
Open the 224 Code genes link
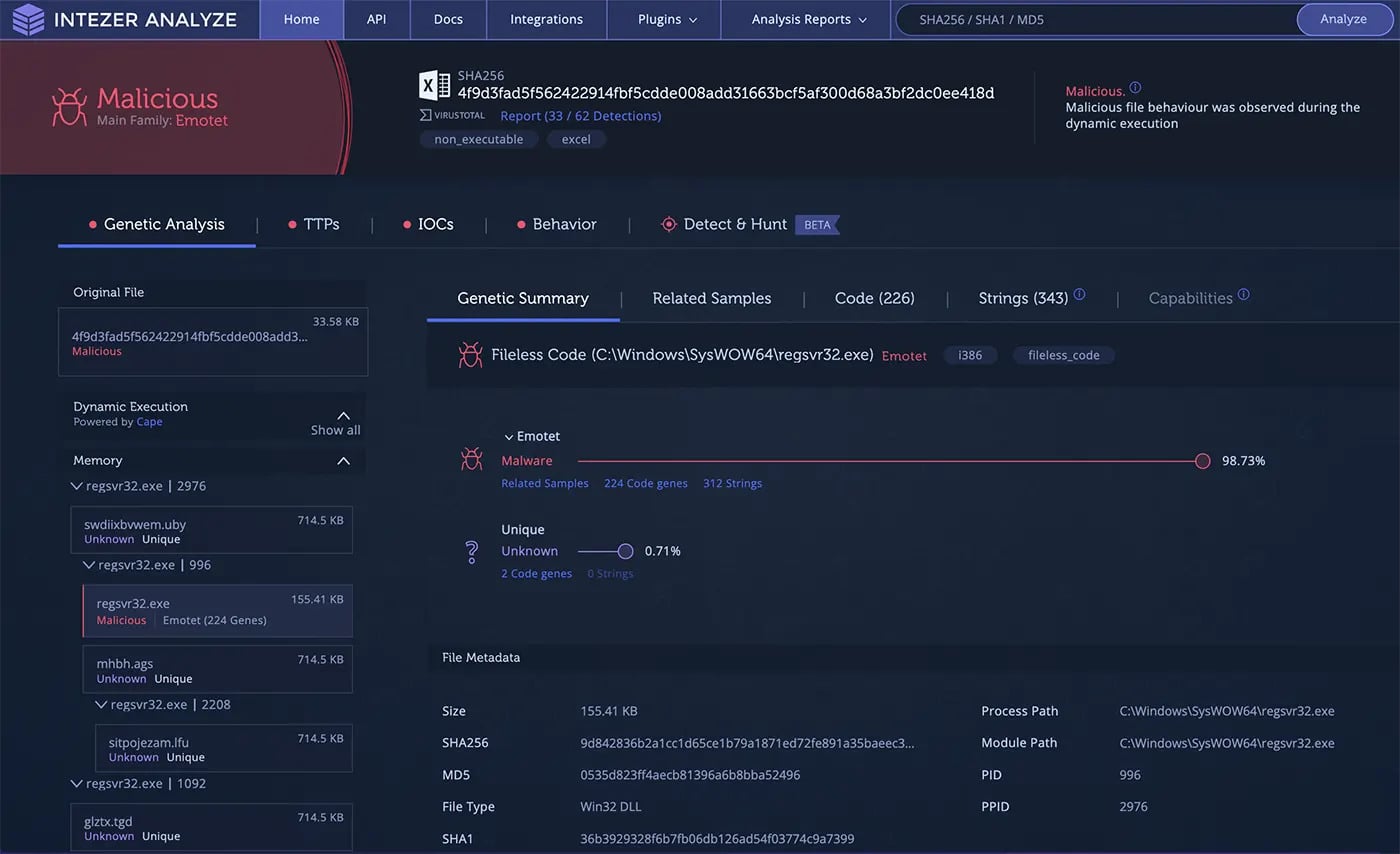[646, 484]
